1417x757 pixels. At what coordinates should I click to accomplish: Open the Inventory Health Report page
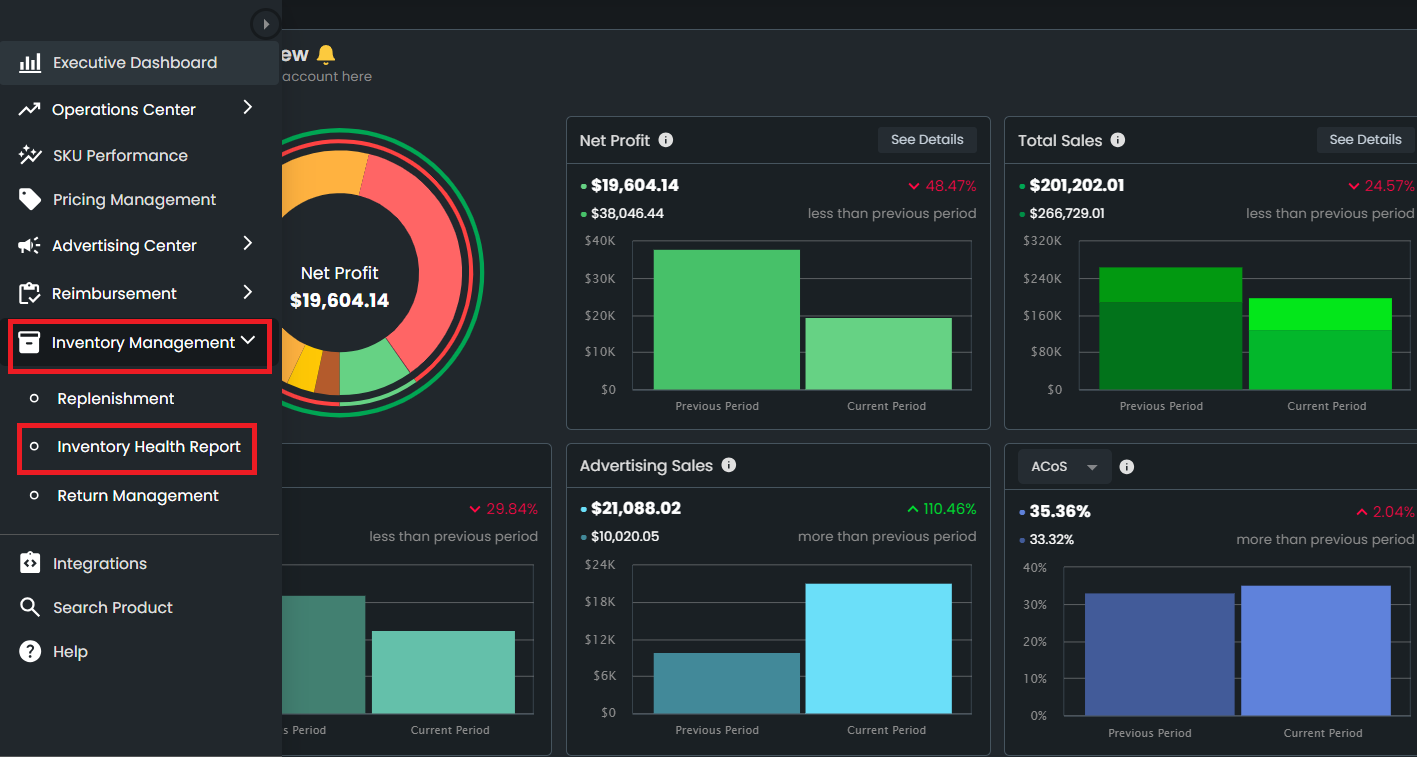137,448
